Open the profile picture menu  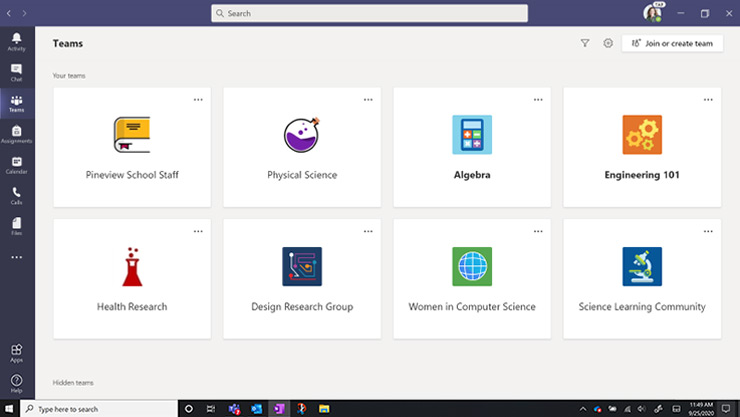[x=653, y=13]
